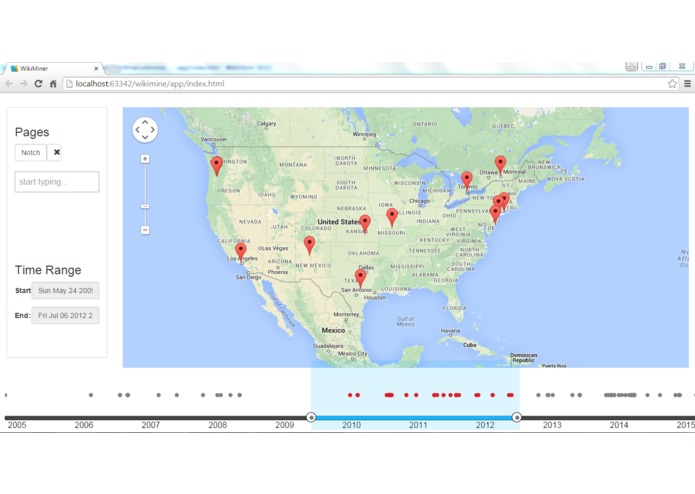Click the map marker in Washington state
Image resolution: width=695 pixels, height=494 pixels.
pyautogui.click(x=217, y=166)
